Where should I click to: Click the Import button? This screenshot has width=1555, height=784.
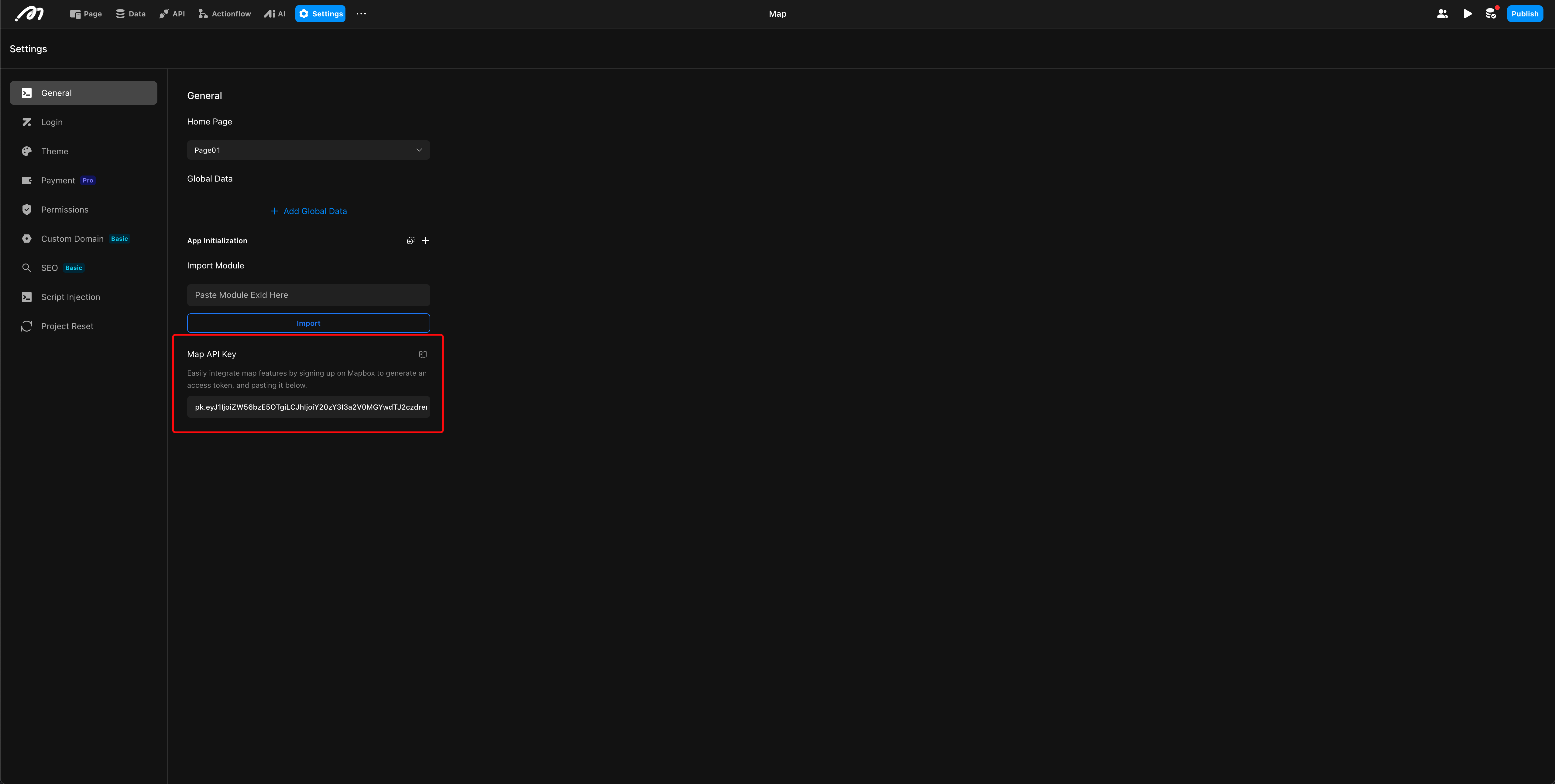point(308,323)
